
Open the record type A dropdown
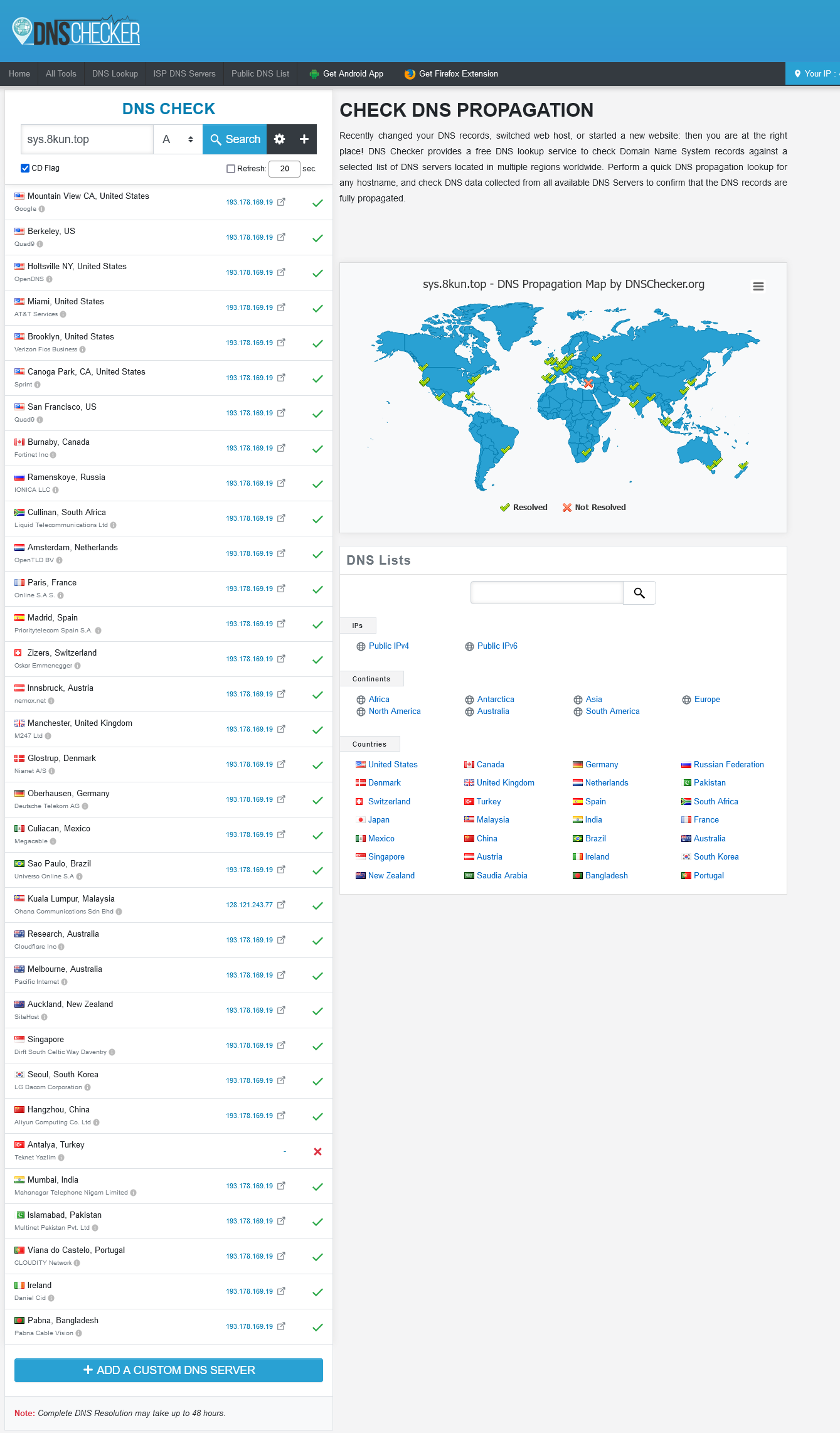click(x=178, y=139)
